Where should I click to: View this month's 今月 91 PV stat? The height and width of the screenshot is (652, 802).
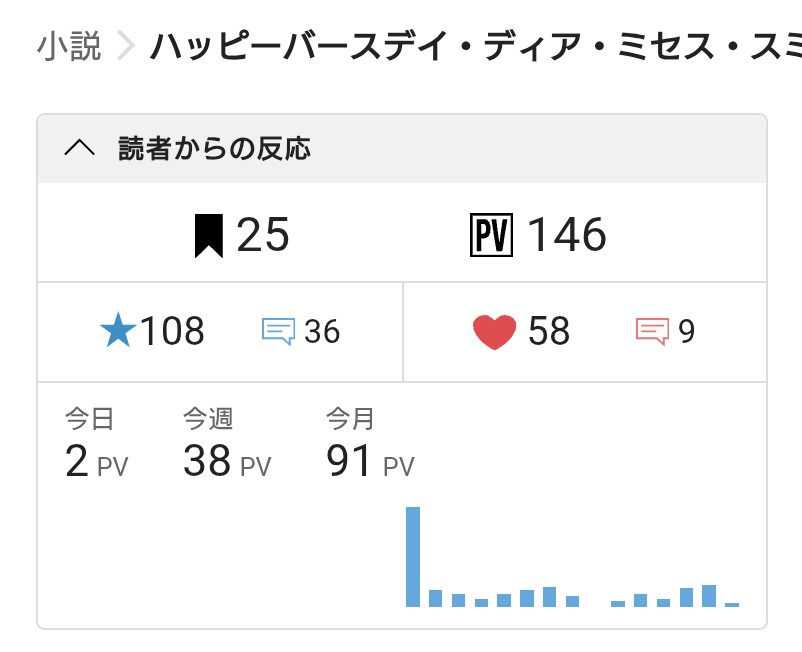pyautogui.click(x=370, y=446)
